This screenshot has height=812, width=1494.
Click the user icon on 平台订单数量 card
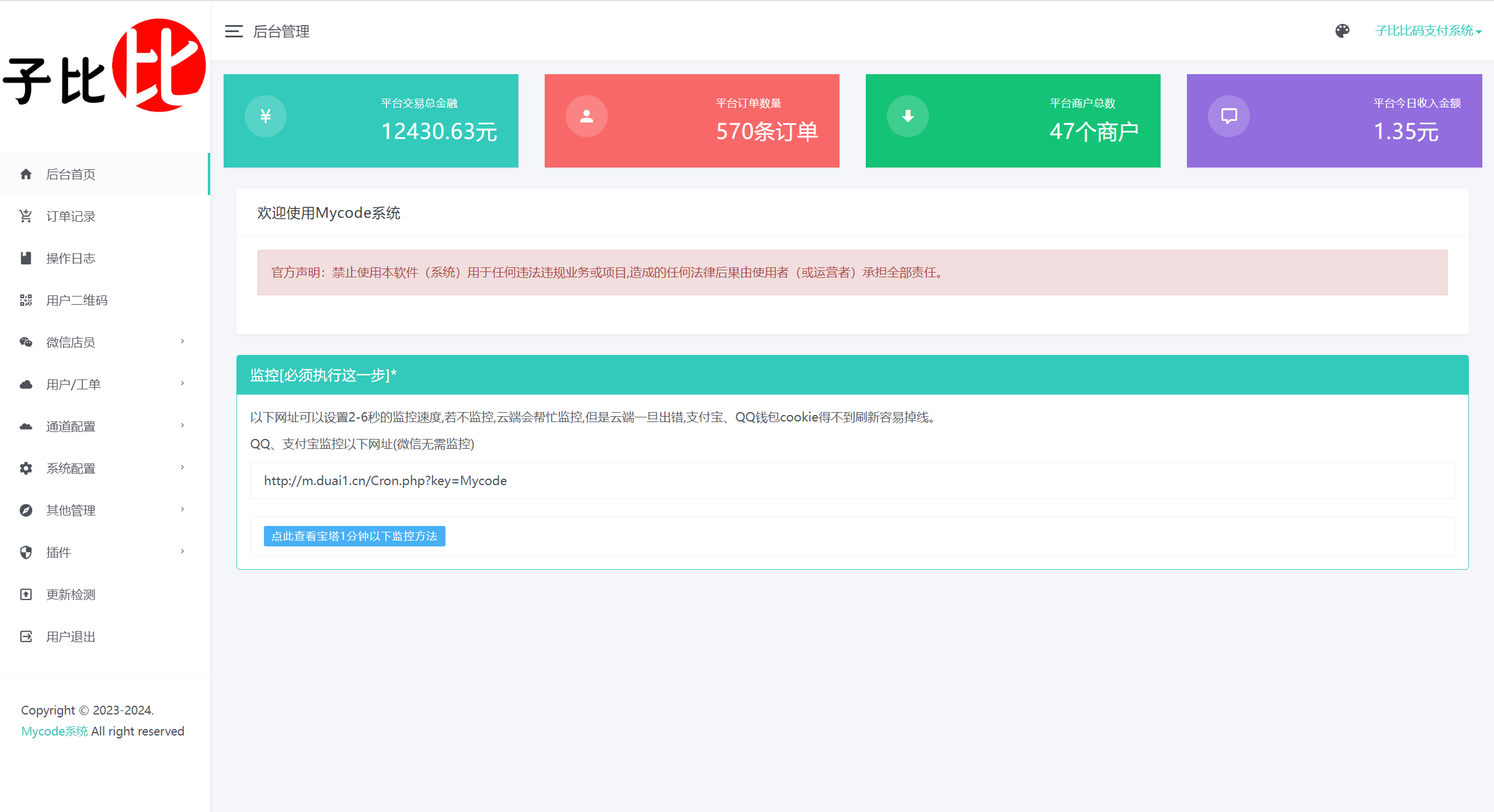point(587,116)
